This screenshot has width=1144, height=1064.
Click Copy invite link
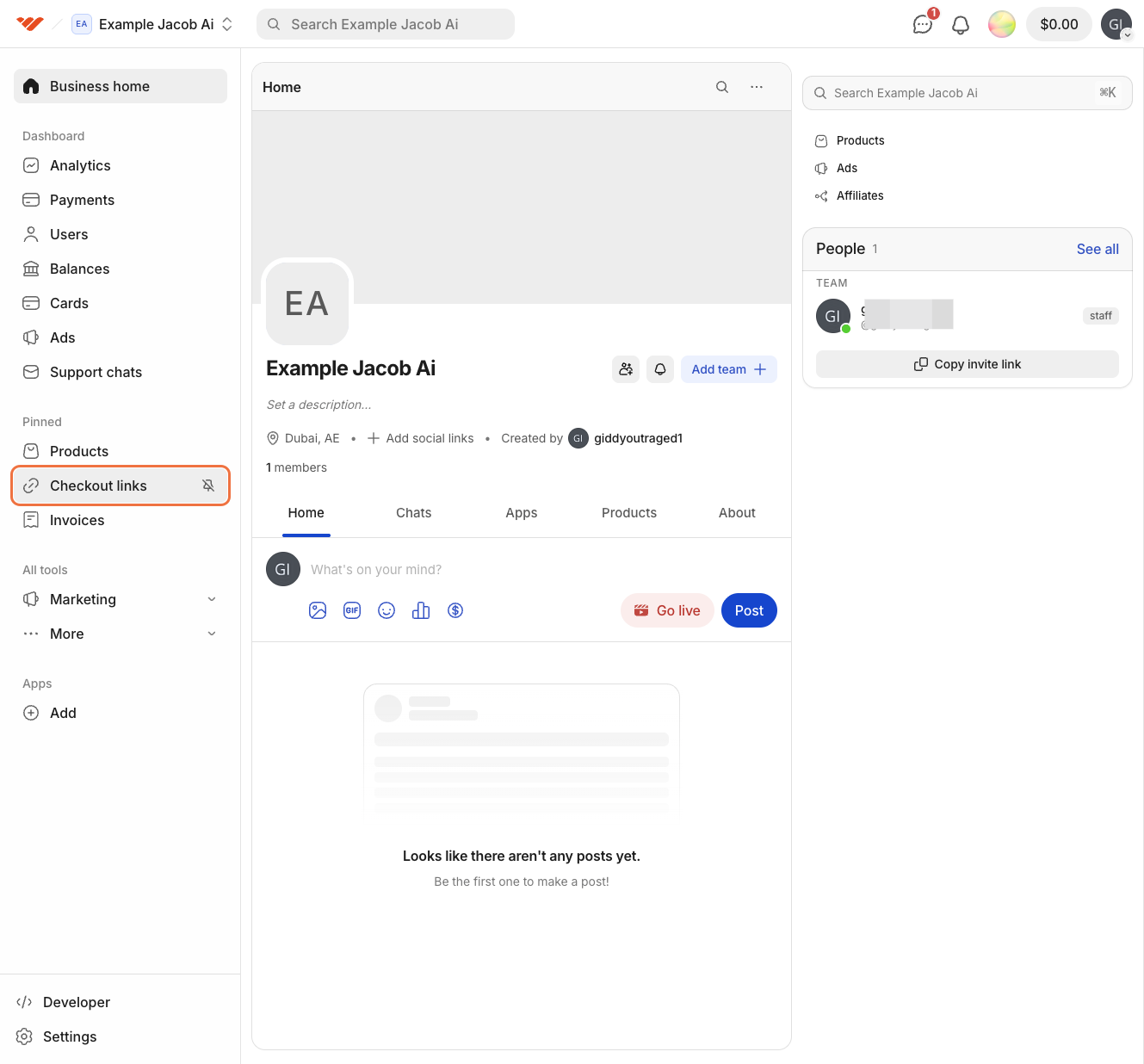coord(968,364)
